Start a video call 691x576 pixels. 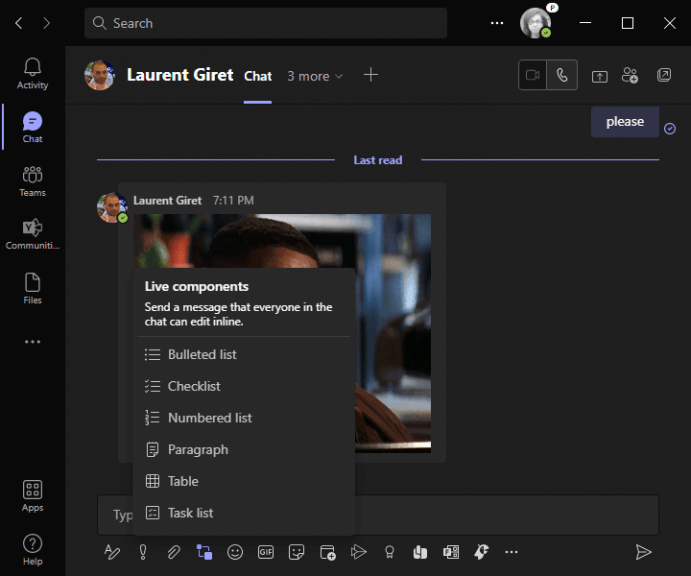pos(532,75)
